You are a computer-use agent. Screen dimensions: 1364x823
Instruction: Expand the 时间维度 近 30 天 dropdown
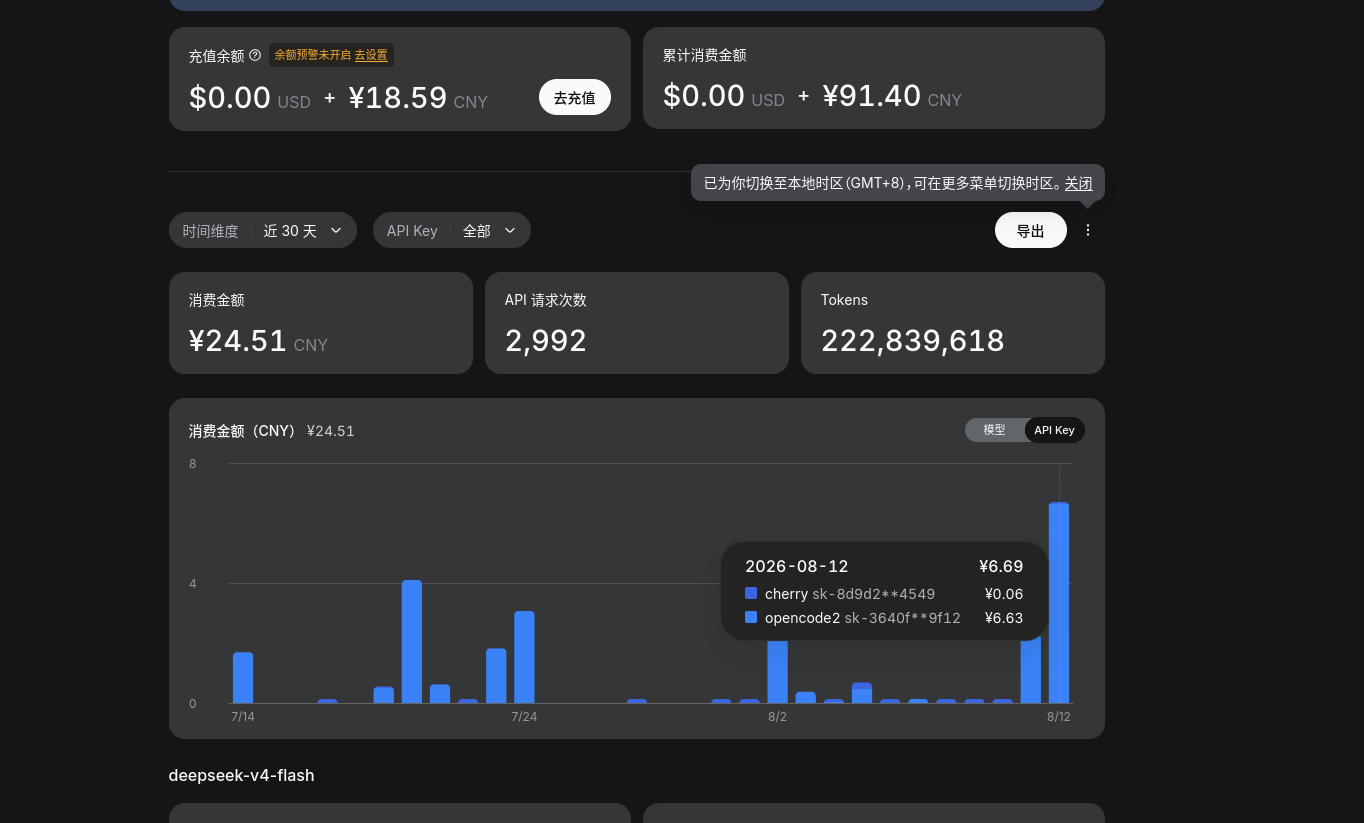(263, 230)
